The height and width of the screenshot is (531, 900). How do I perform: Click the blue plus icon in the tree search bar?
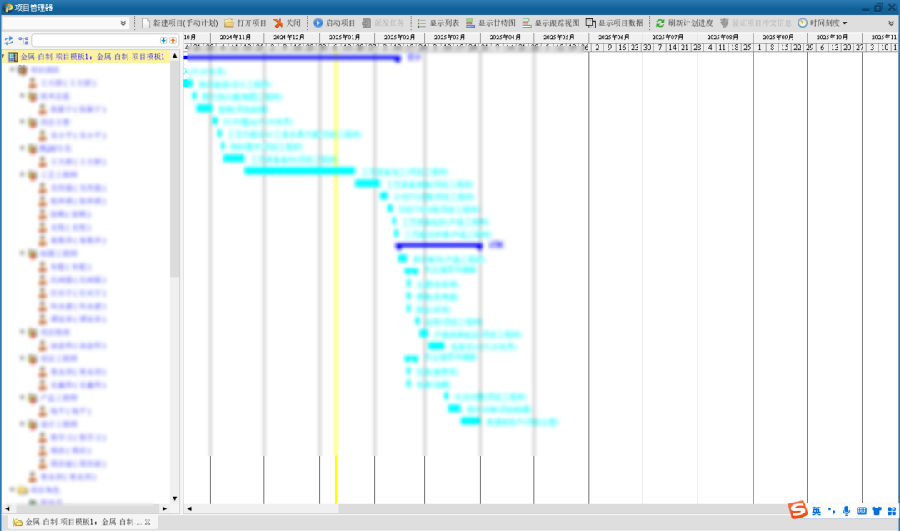coord(164,40)
